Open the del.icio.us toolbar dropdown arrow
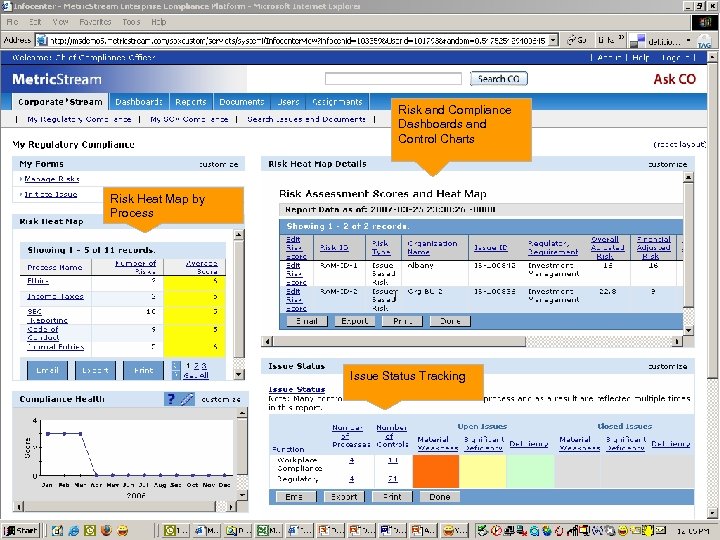 tap(688, 40)
